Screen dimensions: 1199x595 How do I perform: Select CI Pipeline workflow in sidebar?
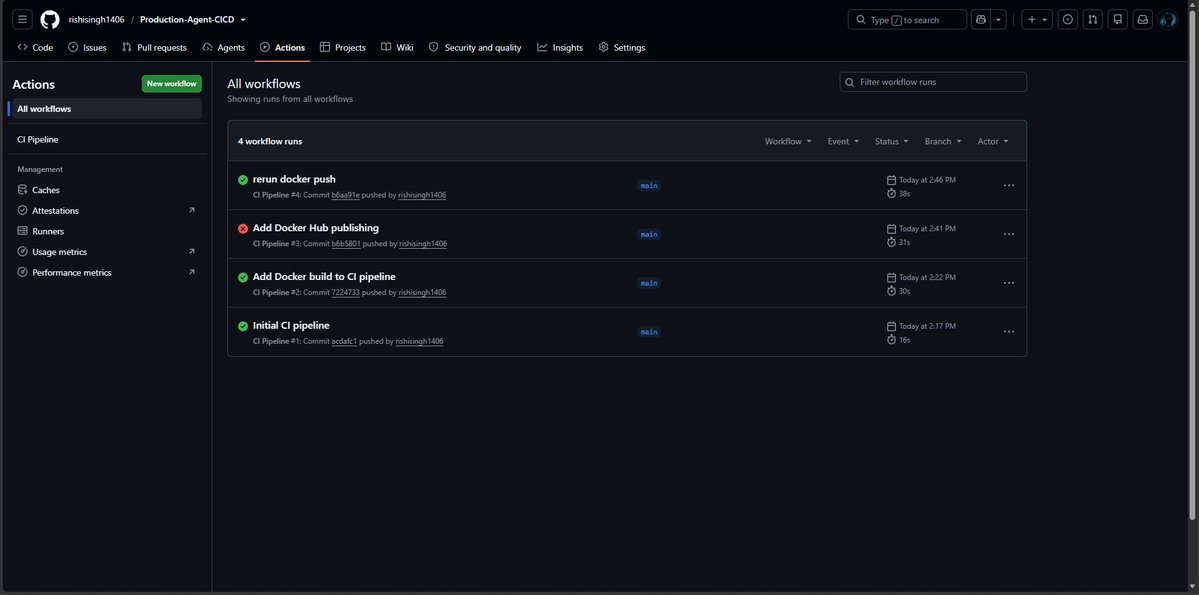pos(106,139)
